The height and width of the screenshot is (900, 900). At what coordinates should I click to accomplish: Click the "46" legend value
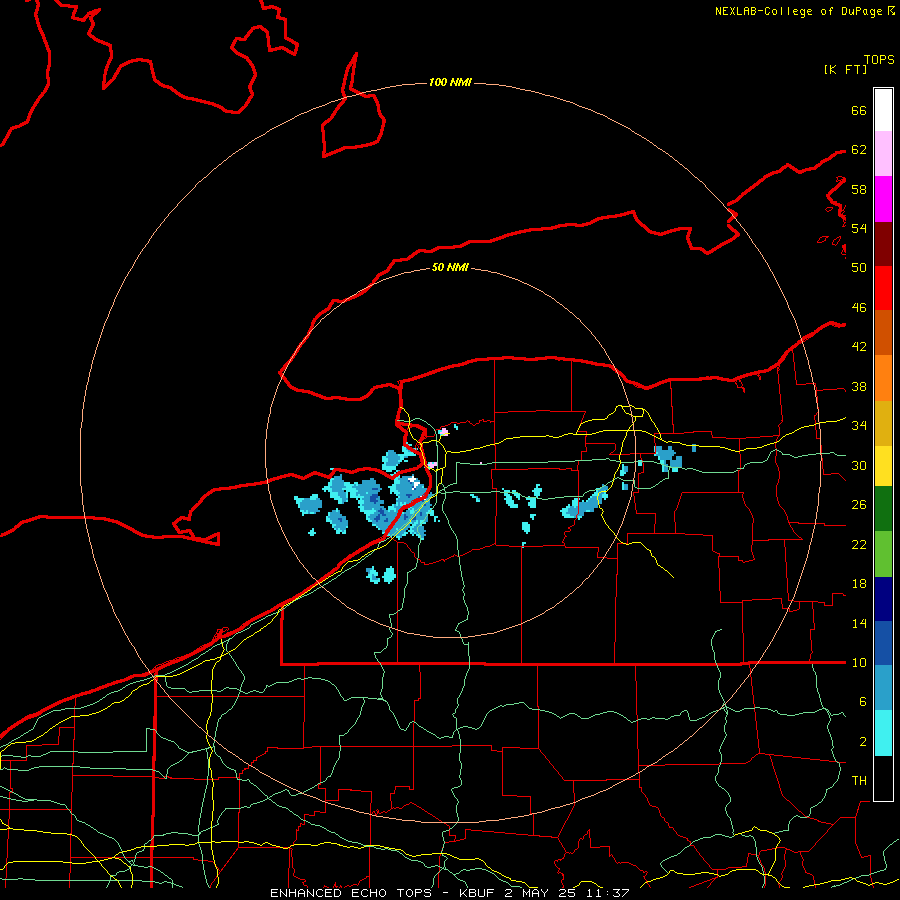click(859, 308)
